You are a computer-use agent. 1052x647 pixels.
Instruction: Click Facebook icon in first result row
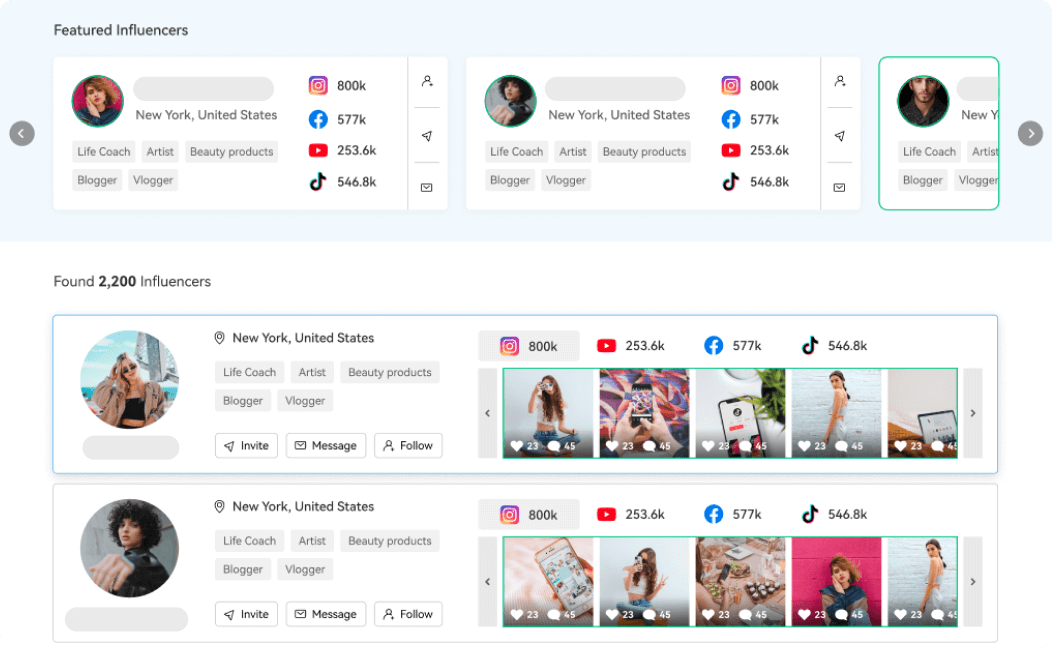pos(713,346)
